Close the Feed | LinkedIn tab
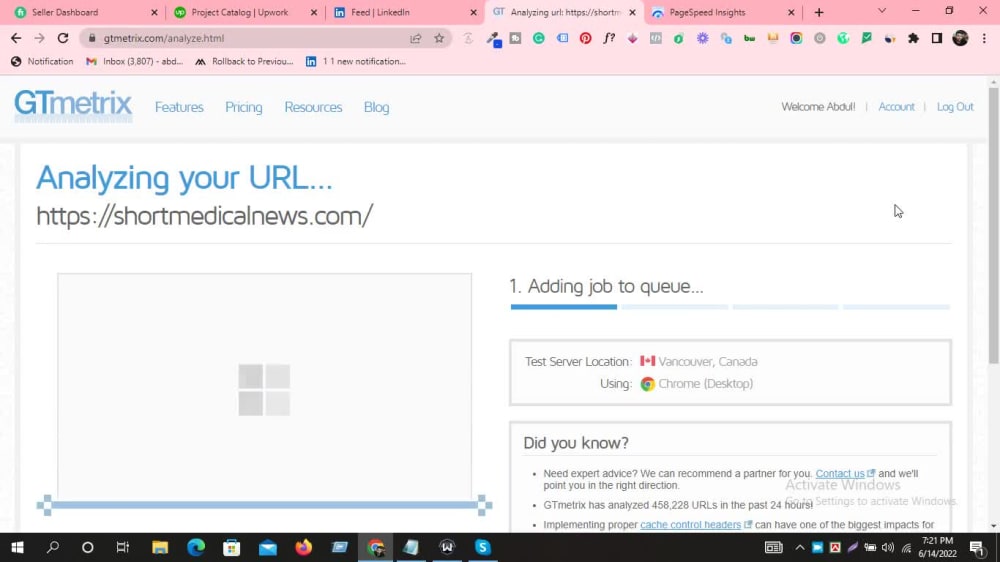Screen dimensions: 1000x562 pos(473,12)
